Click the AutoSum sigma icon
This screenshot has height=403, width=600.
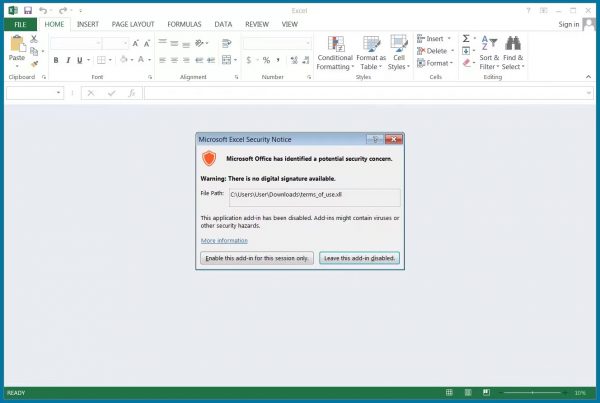(466, 39)
